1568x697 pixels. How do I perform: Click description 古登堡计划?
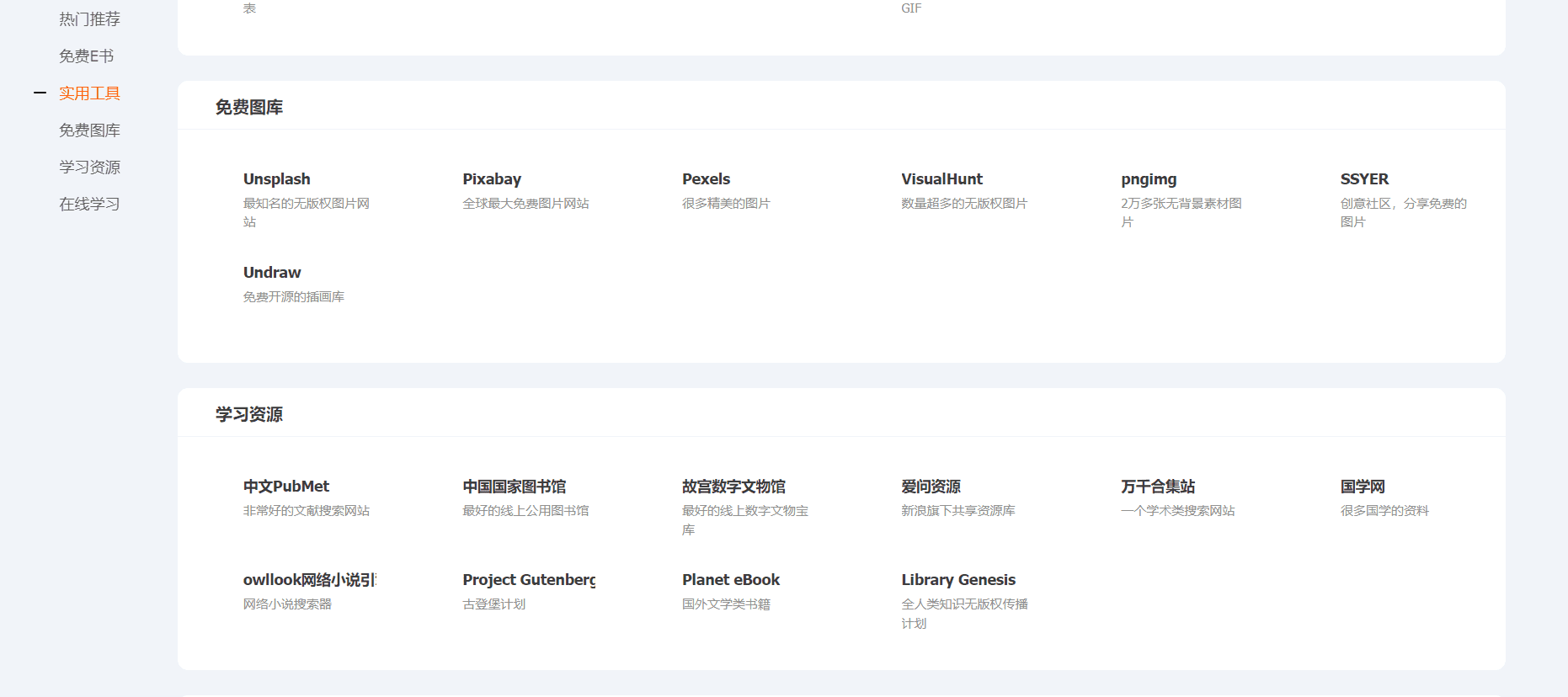(x=493, y=604)
